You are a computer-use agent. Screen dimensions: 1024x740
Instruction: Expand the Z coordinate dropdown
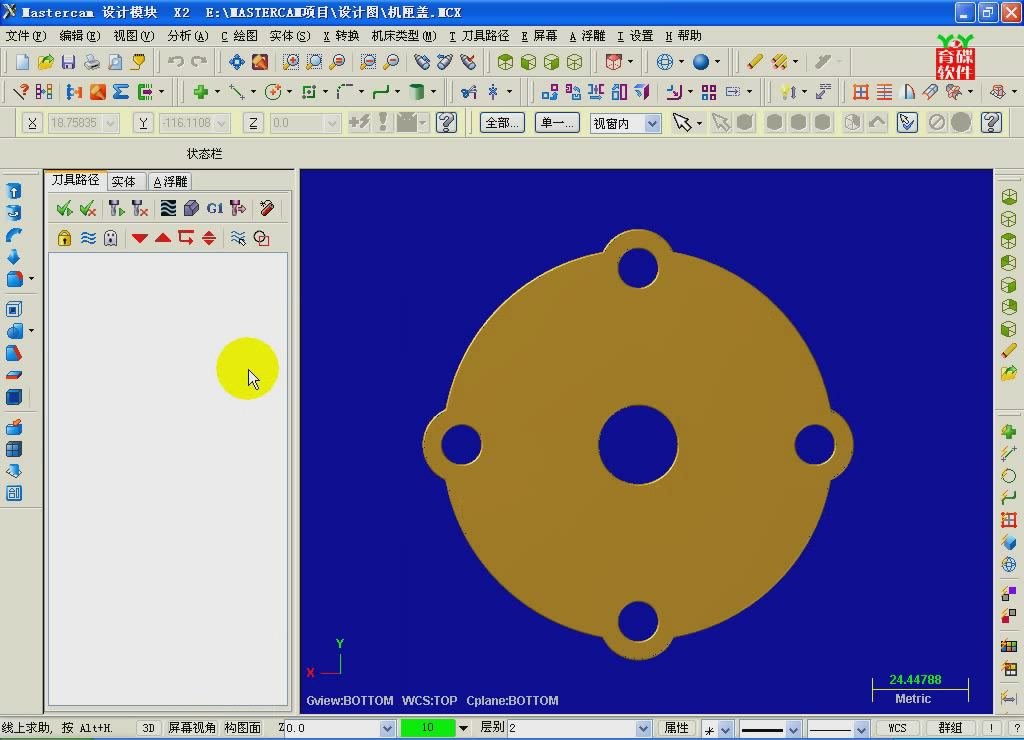coord(332,123)
